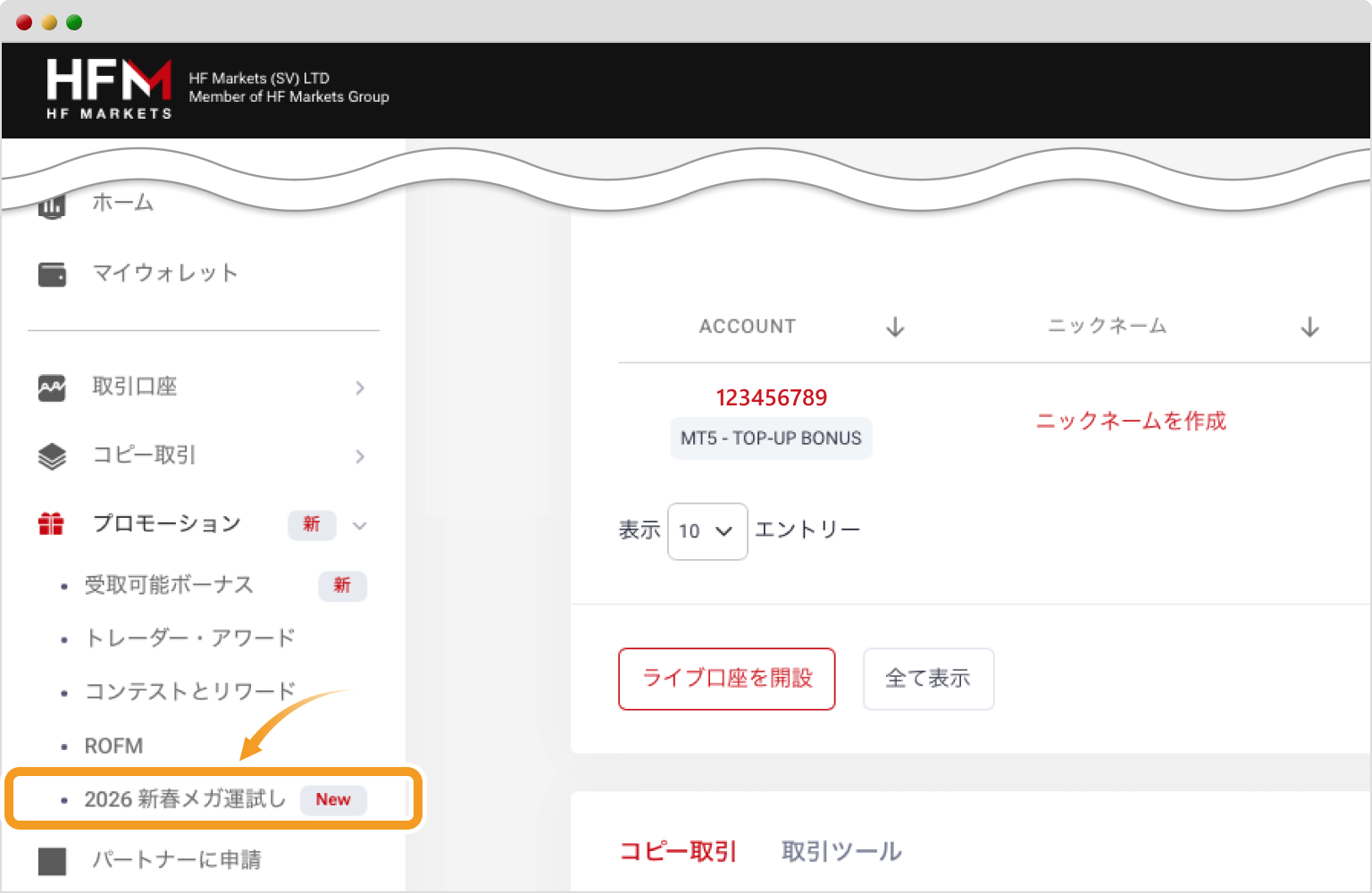The height and width of the screenshot is (893, 1372).
Task: Click the layers icon beside コピー取引
Action: pyautogui.click(x=52, y=456)
